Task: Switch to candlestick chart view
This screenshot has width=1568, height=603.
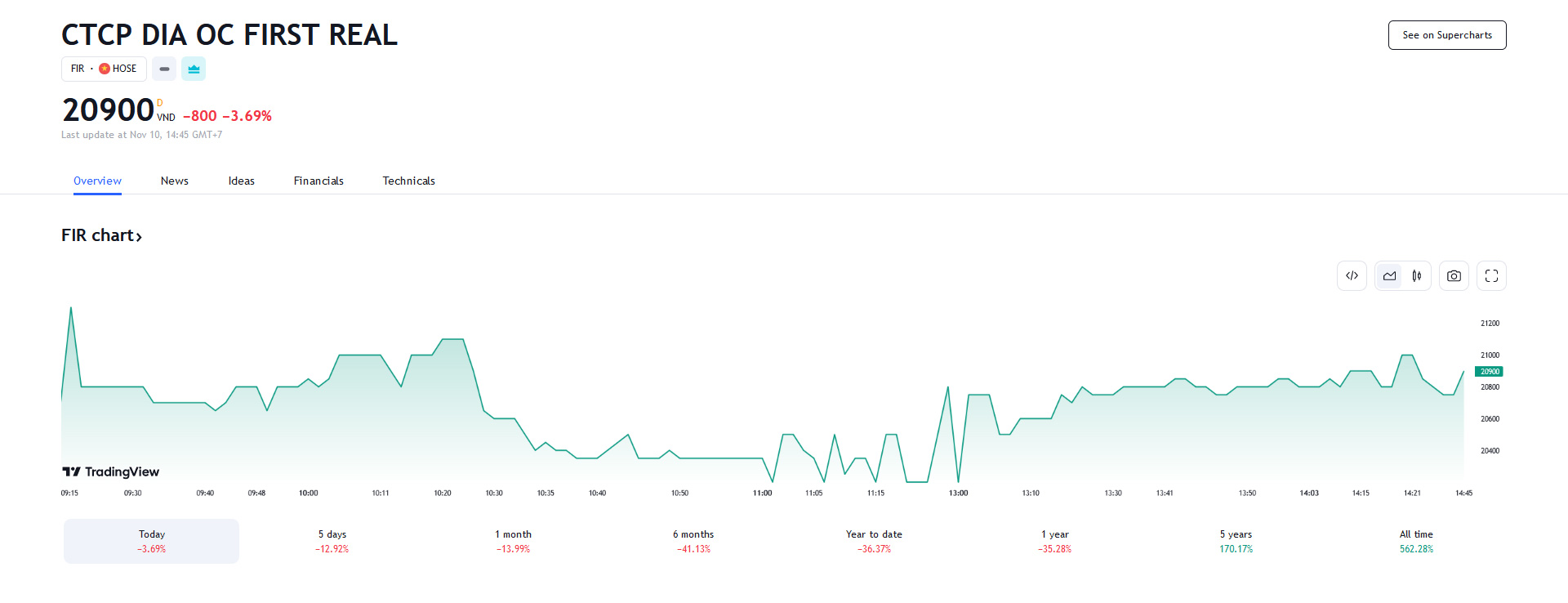Action: (x=1417, y=276)
